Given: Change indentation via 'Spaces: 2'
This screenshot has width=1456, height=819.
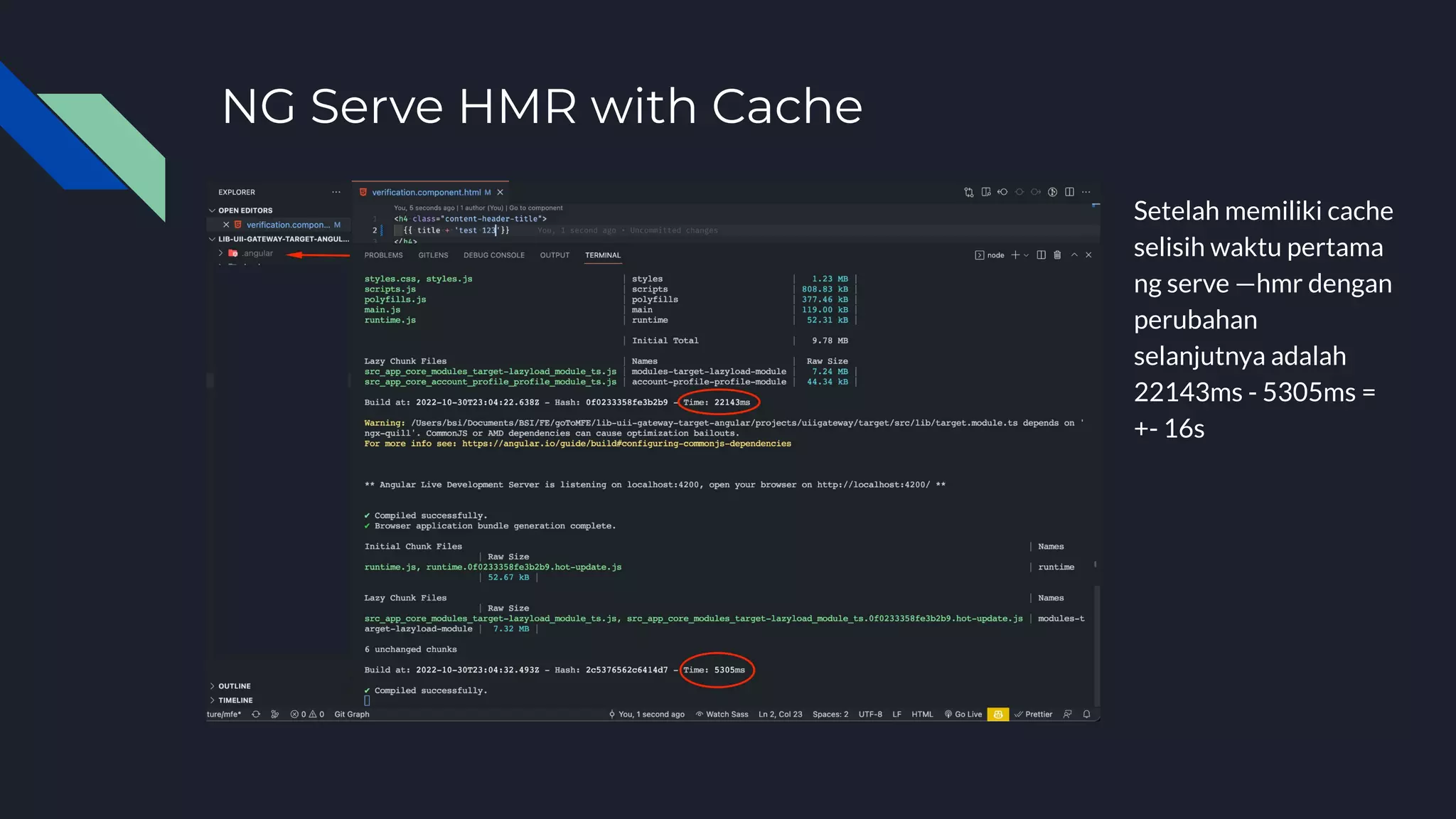Looking at the screenshot, I should pyautogui.click(x=830, y=714).
